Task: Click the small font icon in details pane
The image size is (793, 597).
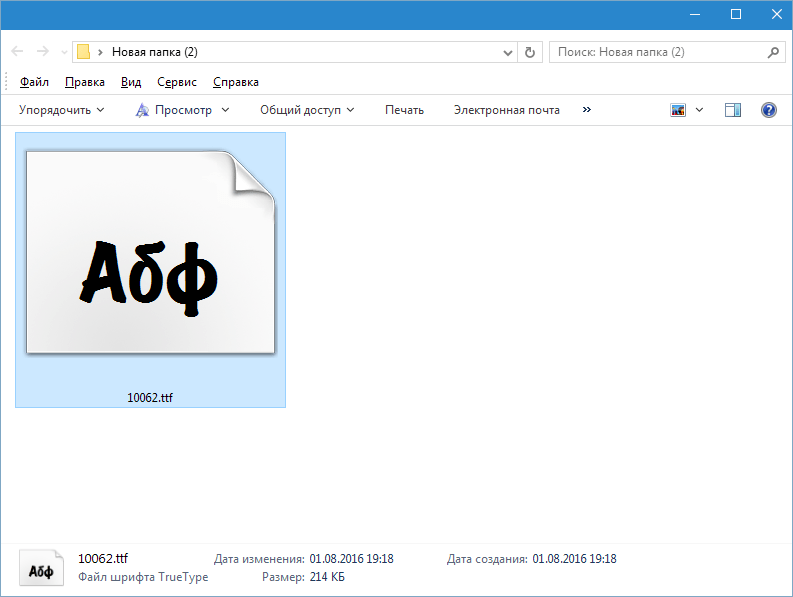Action: point(41,568)
